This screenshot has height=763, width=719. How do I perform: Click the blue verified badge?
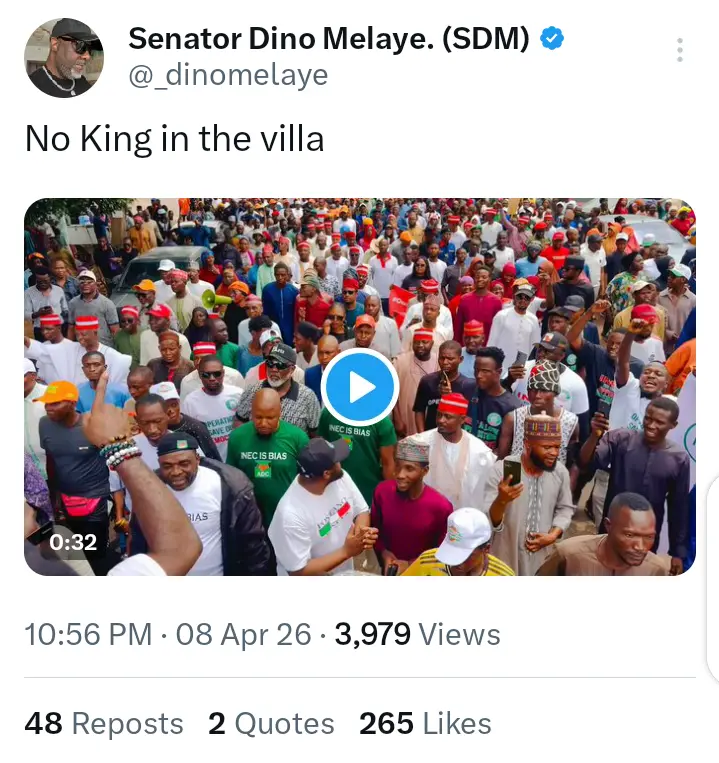tap(553, 39)
